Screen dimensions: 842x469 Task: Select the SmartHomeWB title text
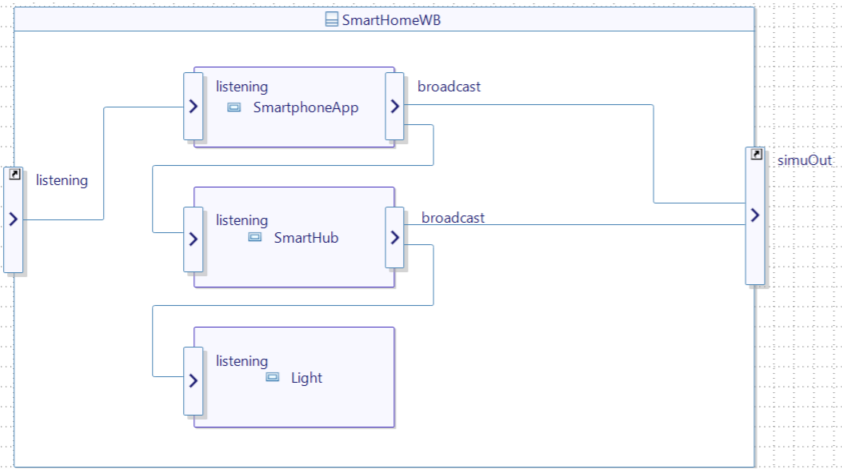[x=391, y=20]
